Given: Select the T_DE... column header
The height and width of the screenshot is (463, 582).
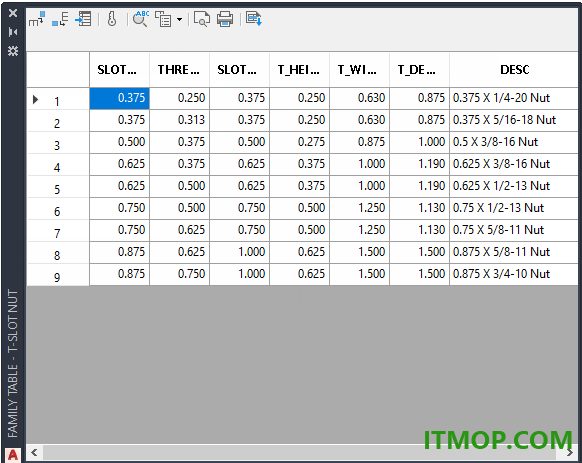Looking at the screenshot, I should [x=420, y=70].
